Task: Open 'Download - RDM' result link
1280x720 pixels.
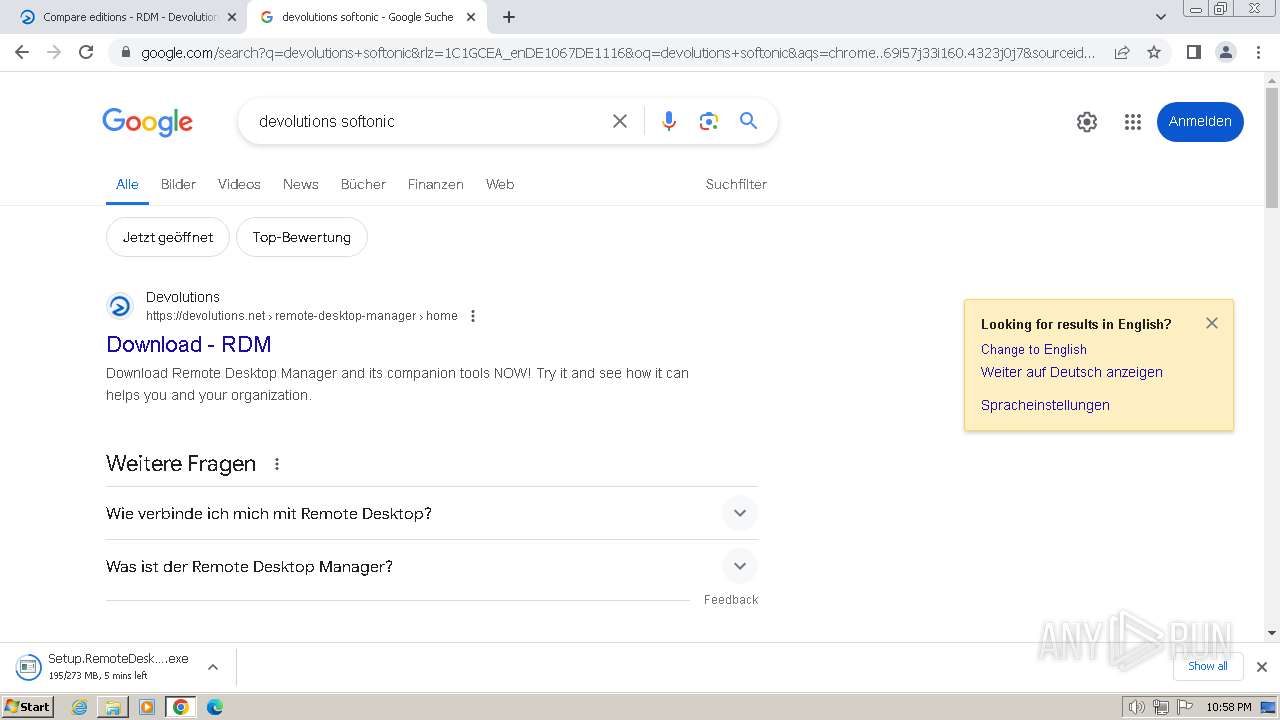Action: [189, 344]
